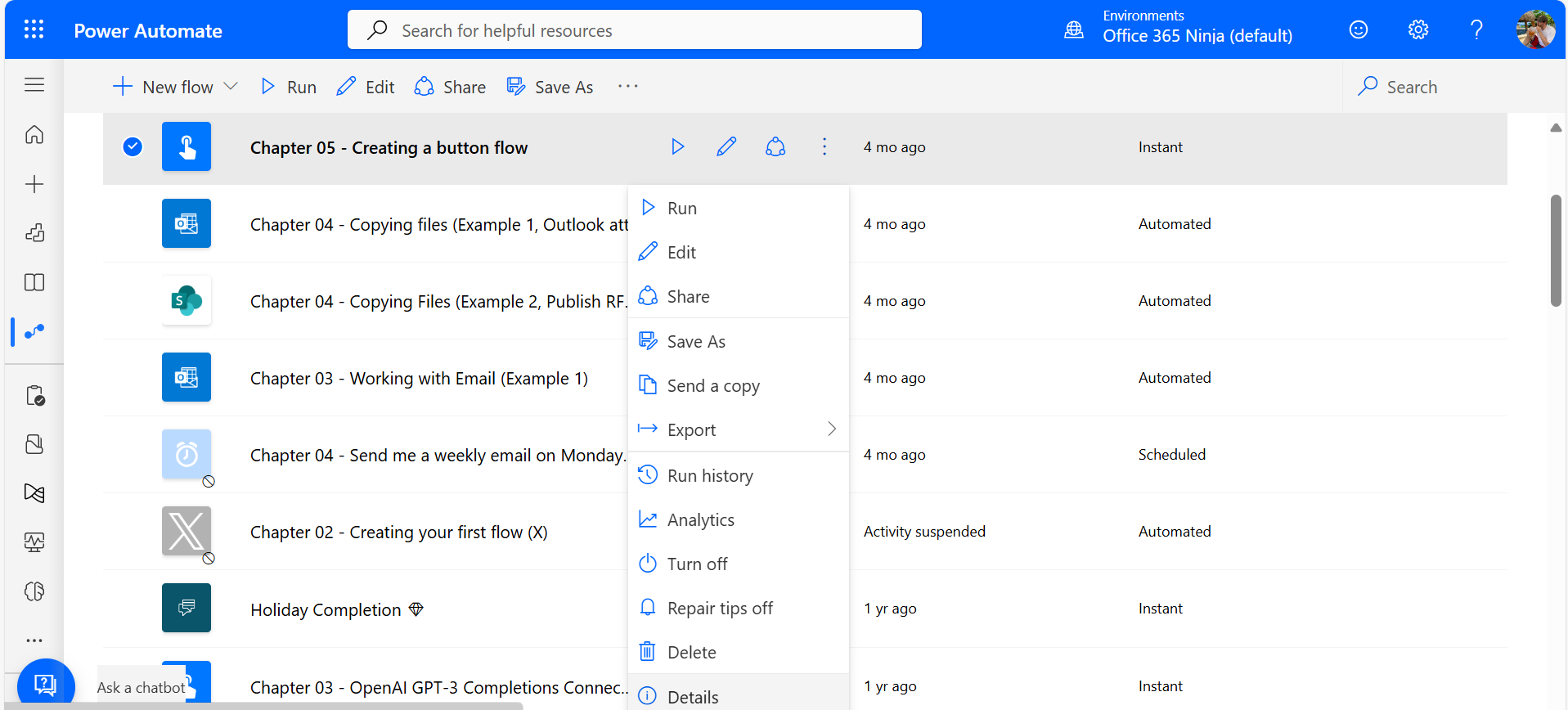
Task: Edit Chapter 05 flow using the row pencil icon
Action: pos(726,147)
